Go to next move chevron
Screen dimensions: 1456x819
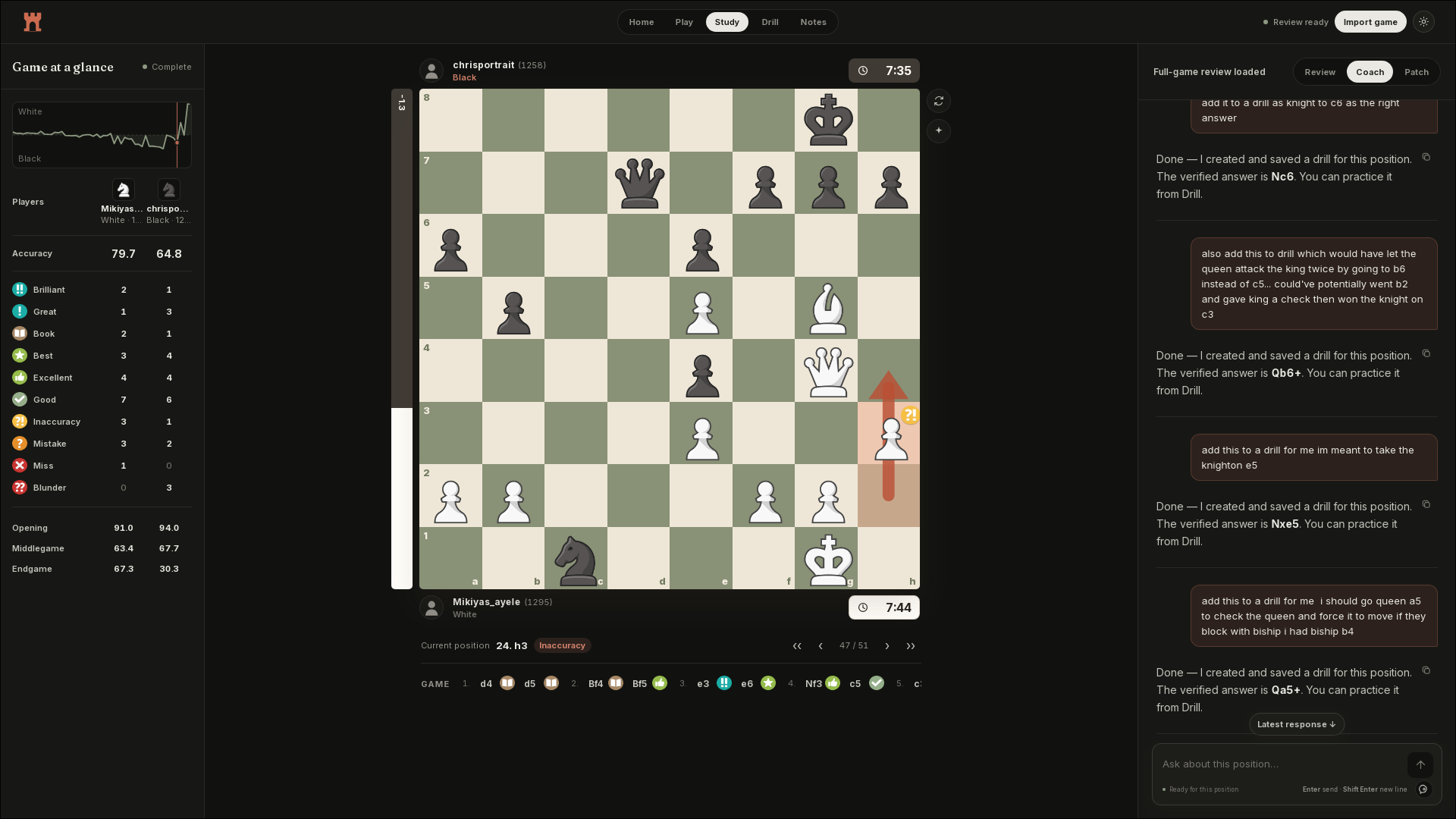(x=887, y=646)
